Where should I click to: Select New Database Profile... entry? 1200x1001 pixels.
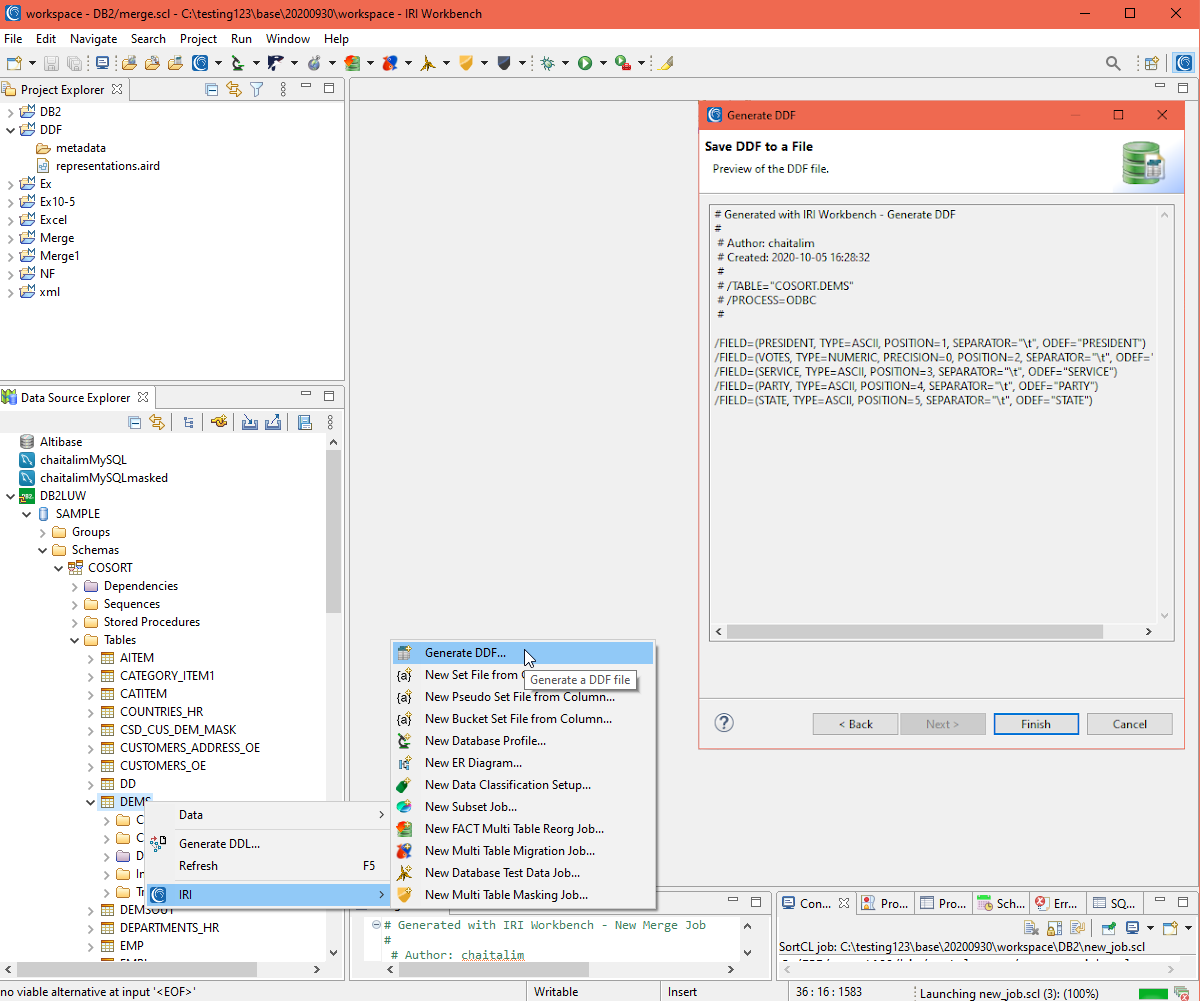(522, 741)
